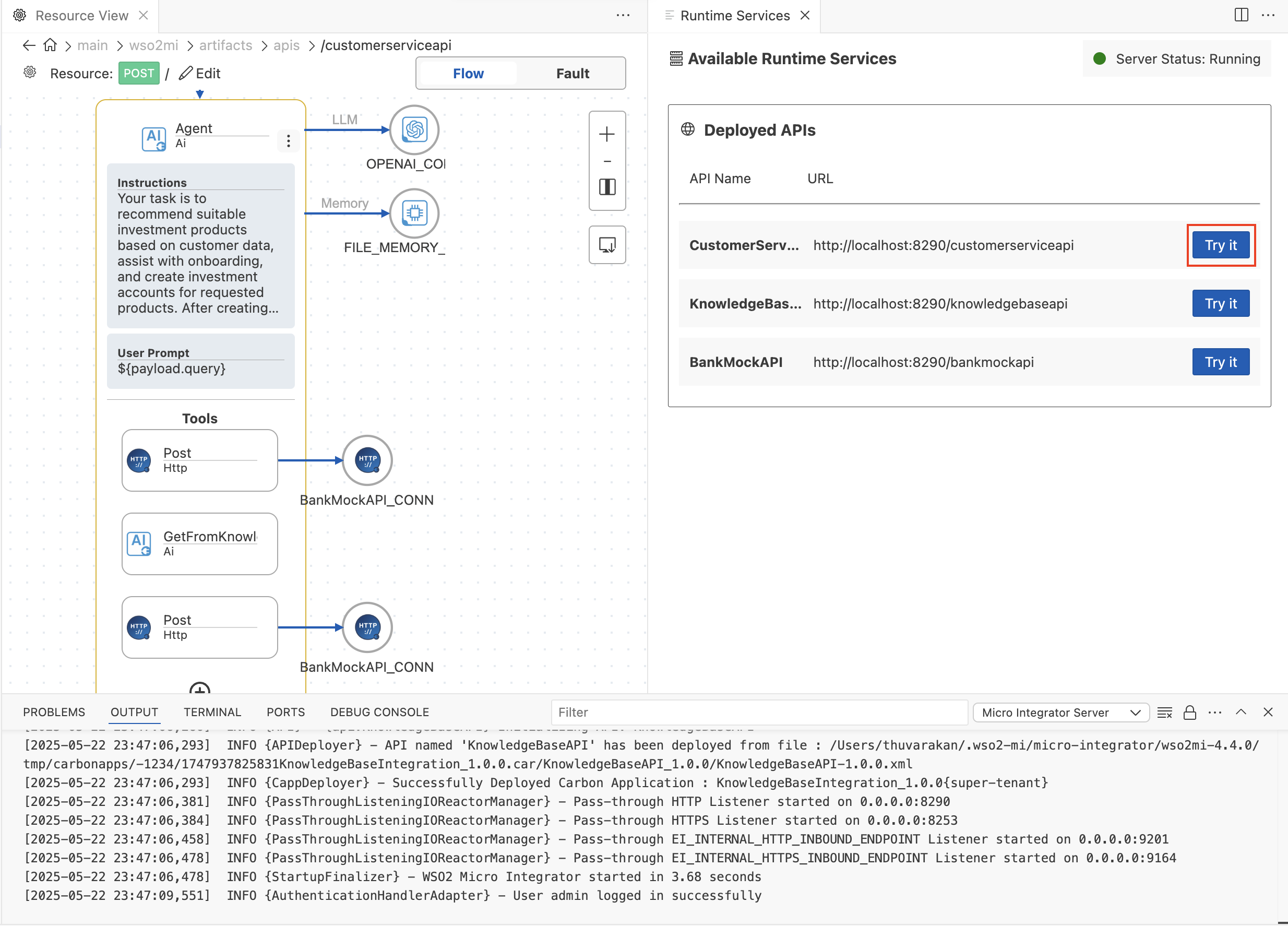Click the bankmockapi localhost URL
This screenshot has height=926, width=1288.
pos(923,362)
